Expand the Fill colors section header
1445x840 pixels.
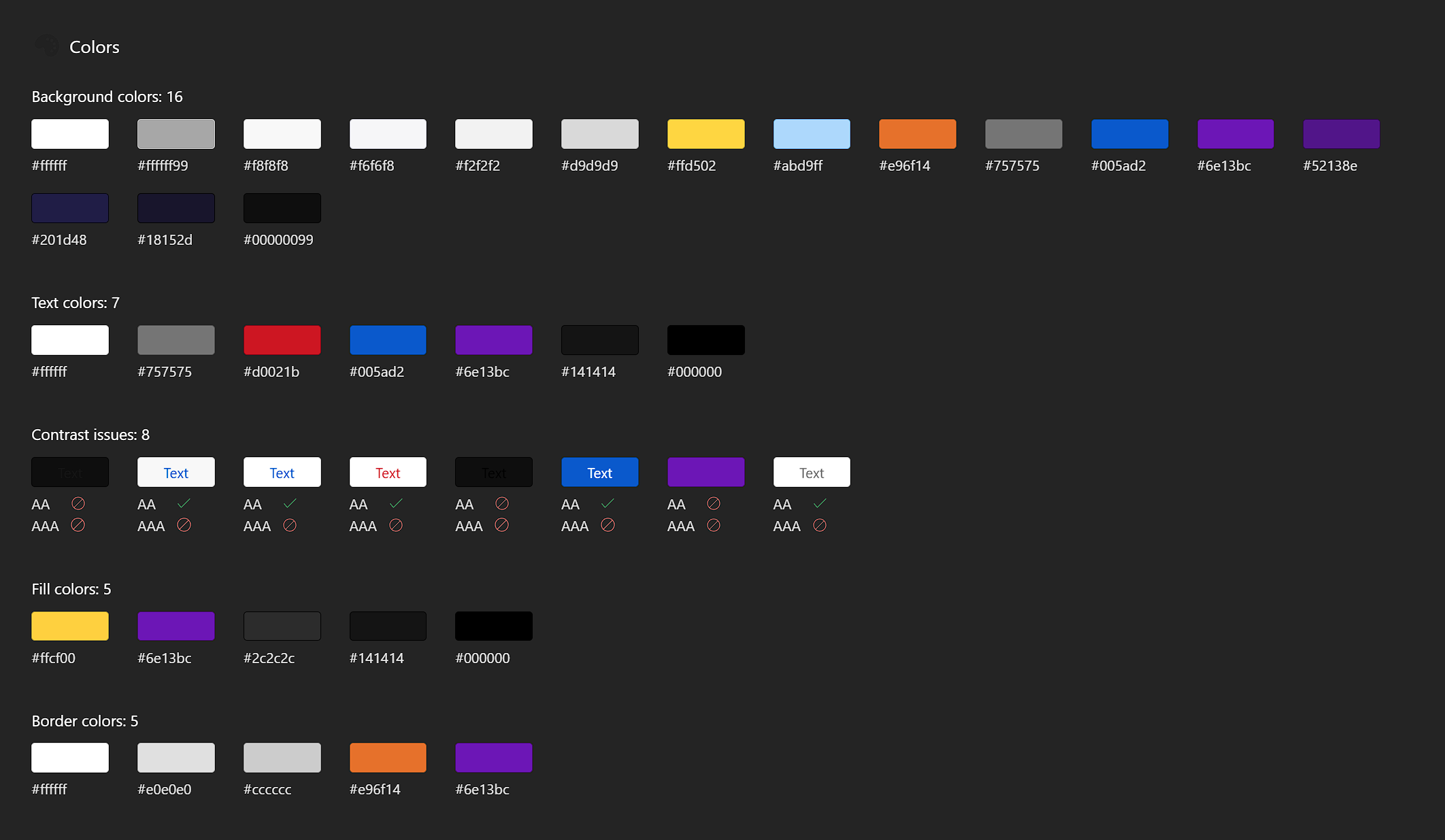coord(71,588)
